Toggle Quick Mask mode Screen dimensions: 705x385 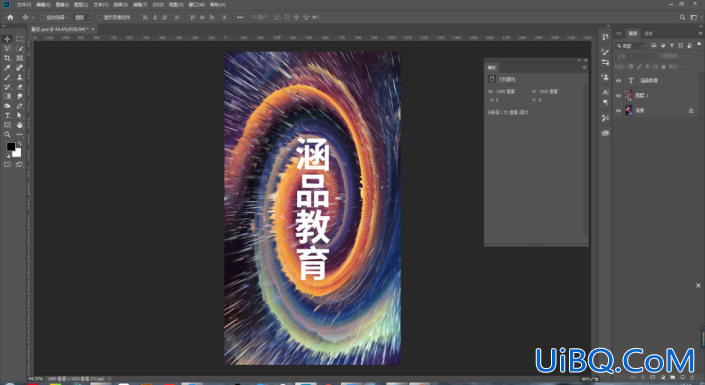[7, 165]
